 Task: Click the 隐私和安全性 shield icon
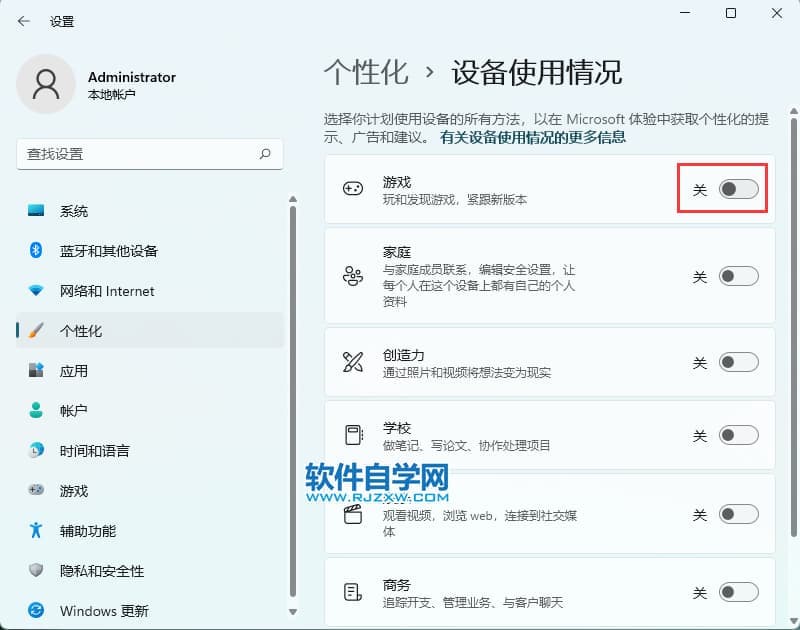click(37, 571)
